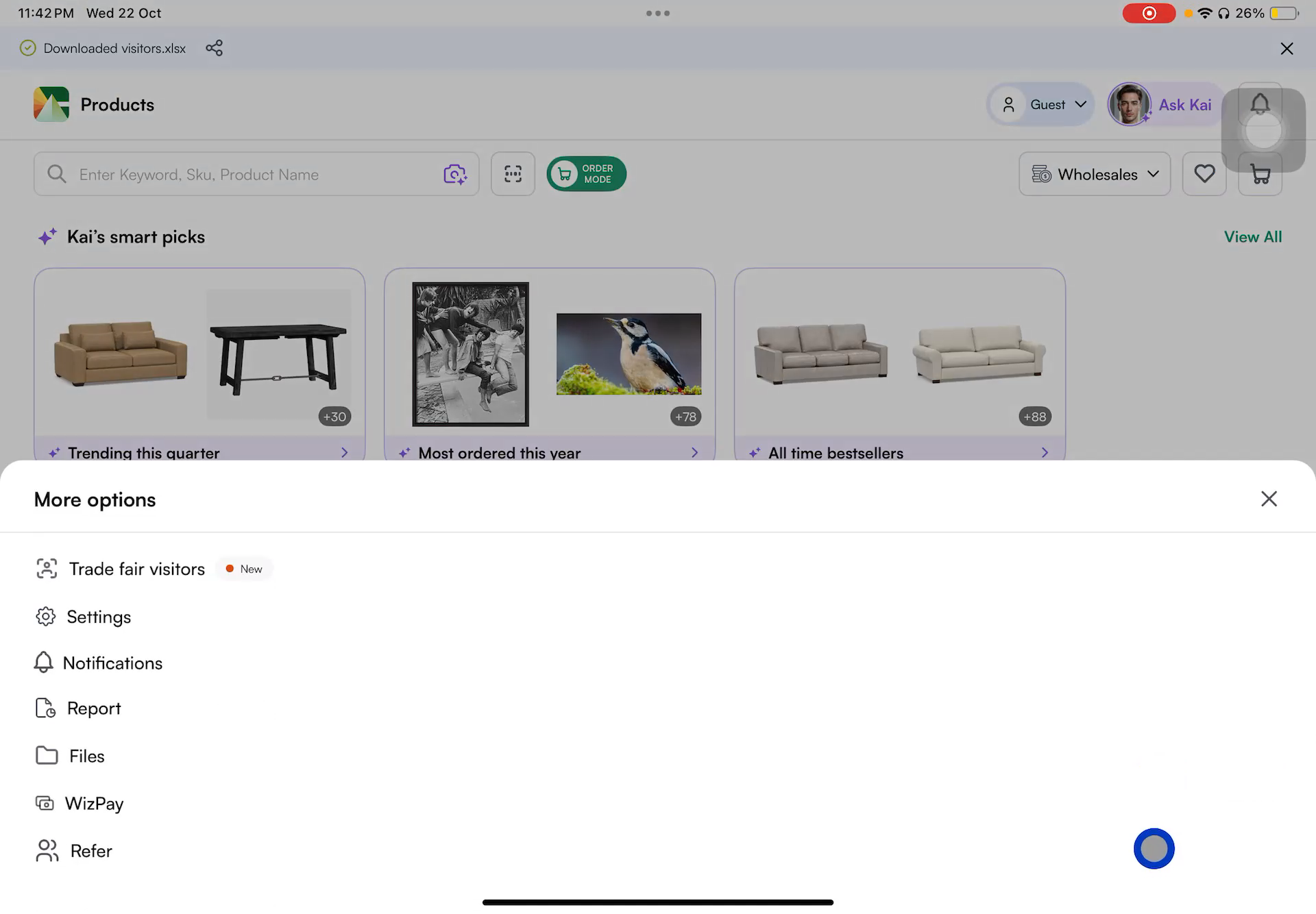Open the wishlist heart icon
1316x914 pixels.
[1204, 173]
